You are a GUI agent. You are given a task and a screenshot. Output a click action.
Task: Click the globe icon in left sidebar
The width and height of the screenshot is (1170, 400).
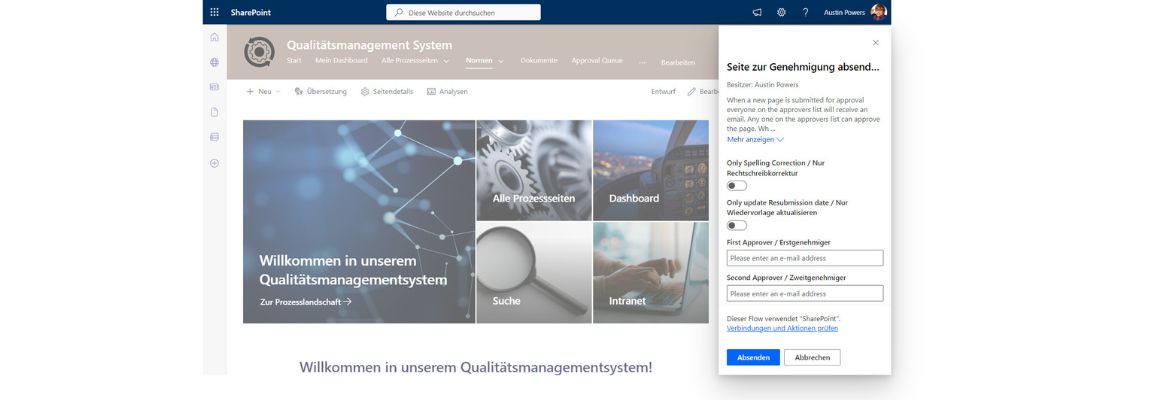pos(214,62)
